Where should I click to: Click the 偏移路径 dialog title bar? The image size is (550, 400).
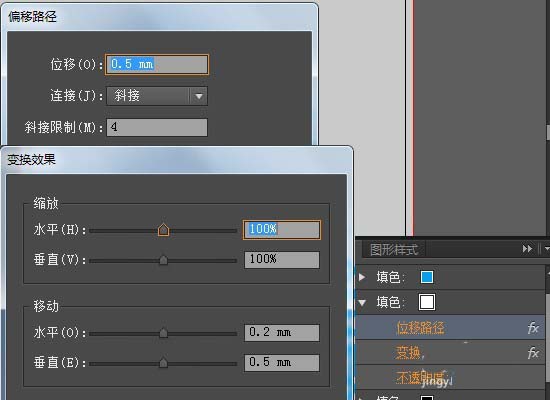point(160,17)
